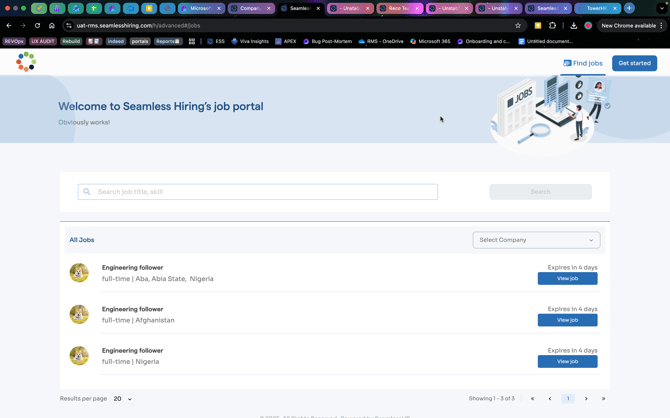Expand the results per page dropdown

(122, 399)
